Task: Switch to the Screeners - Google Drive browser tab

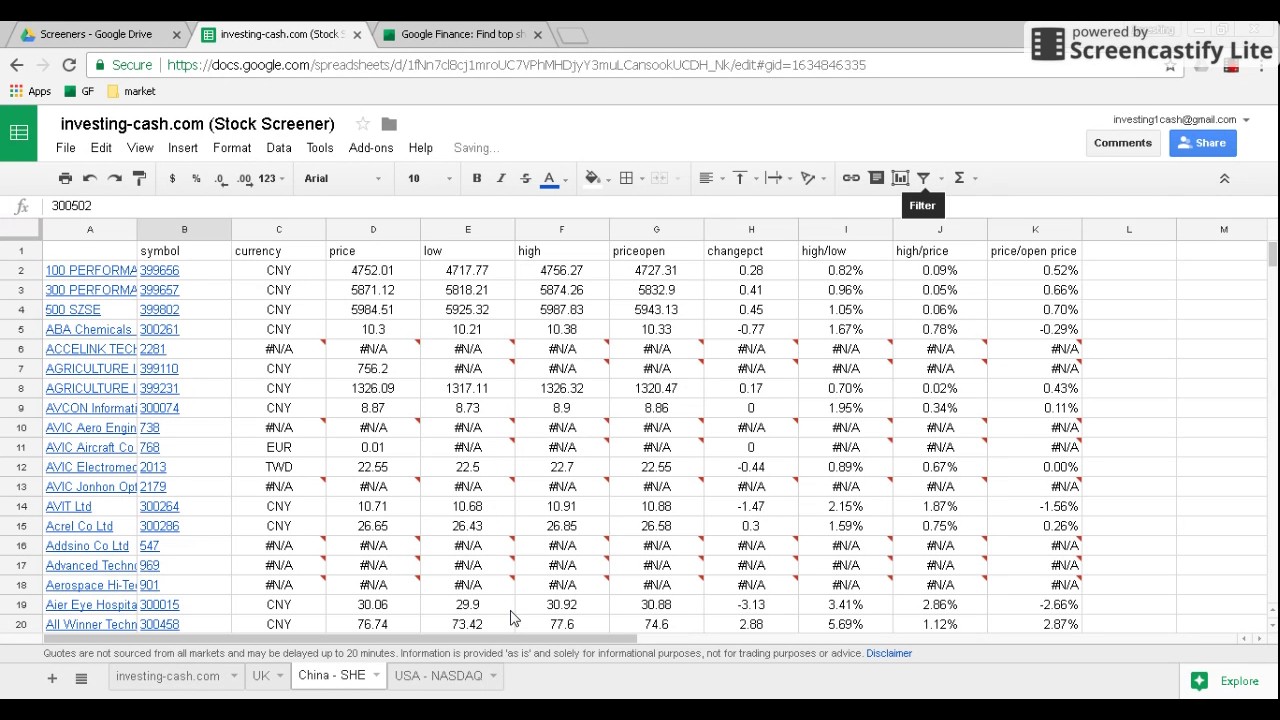Action: point(96,34)
